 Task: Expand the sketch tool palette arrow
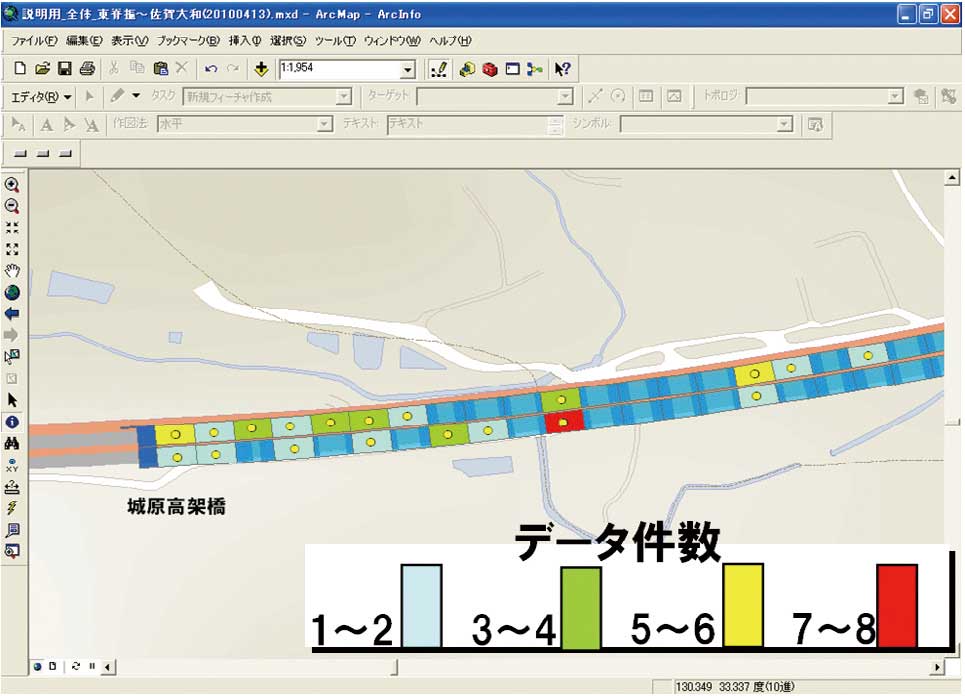pos(136,96)
